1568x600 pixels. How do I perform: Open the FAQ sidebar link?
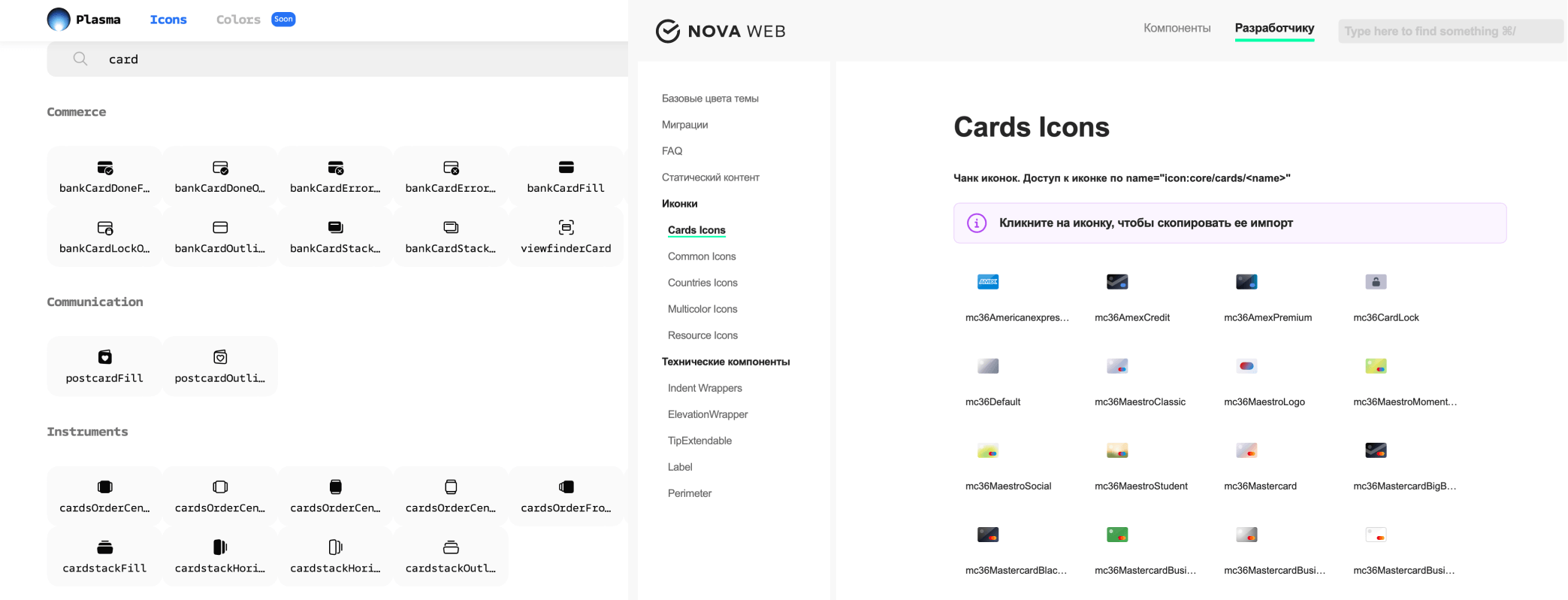point(672,151)
